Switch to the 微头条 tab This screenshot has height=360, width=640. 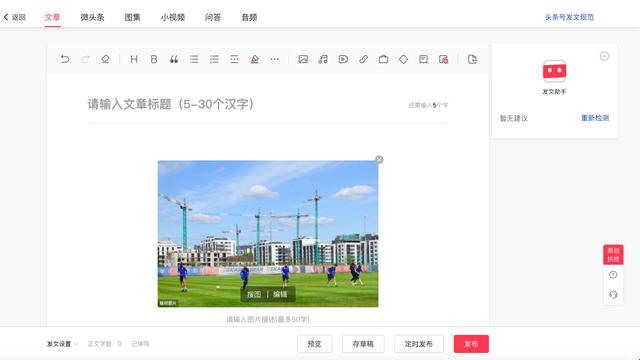[92, 17]
